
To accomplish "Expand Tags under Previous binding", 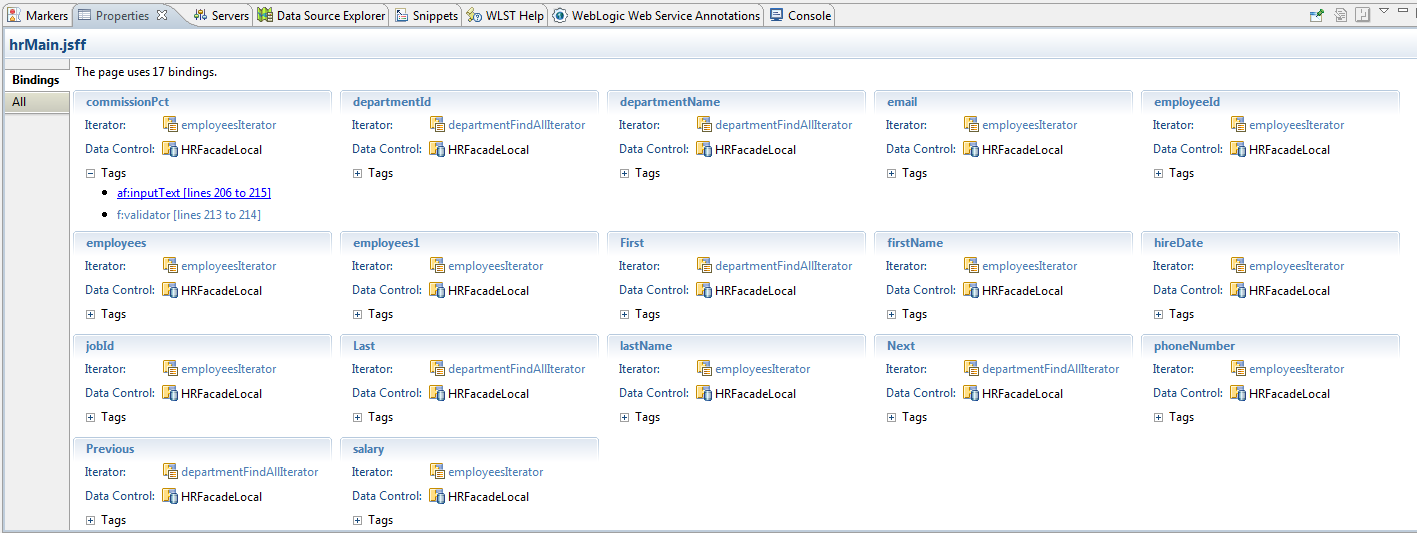I will 91,520.
